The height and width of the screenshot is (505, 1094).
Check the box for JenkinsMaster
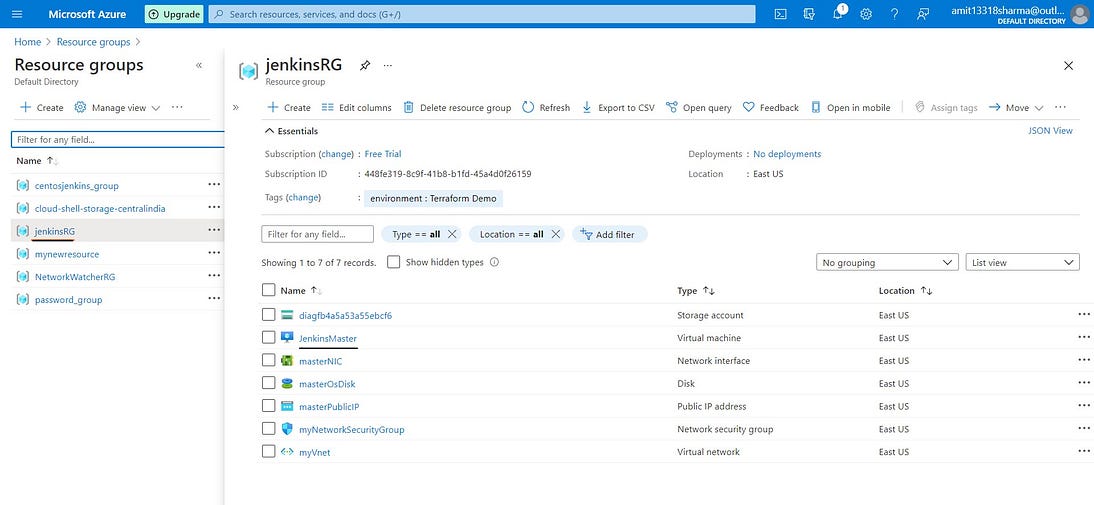click(x=269, y=338)
